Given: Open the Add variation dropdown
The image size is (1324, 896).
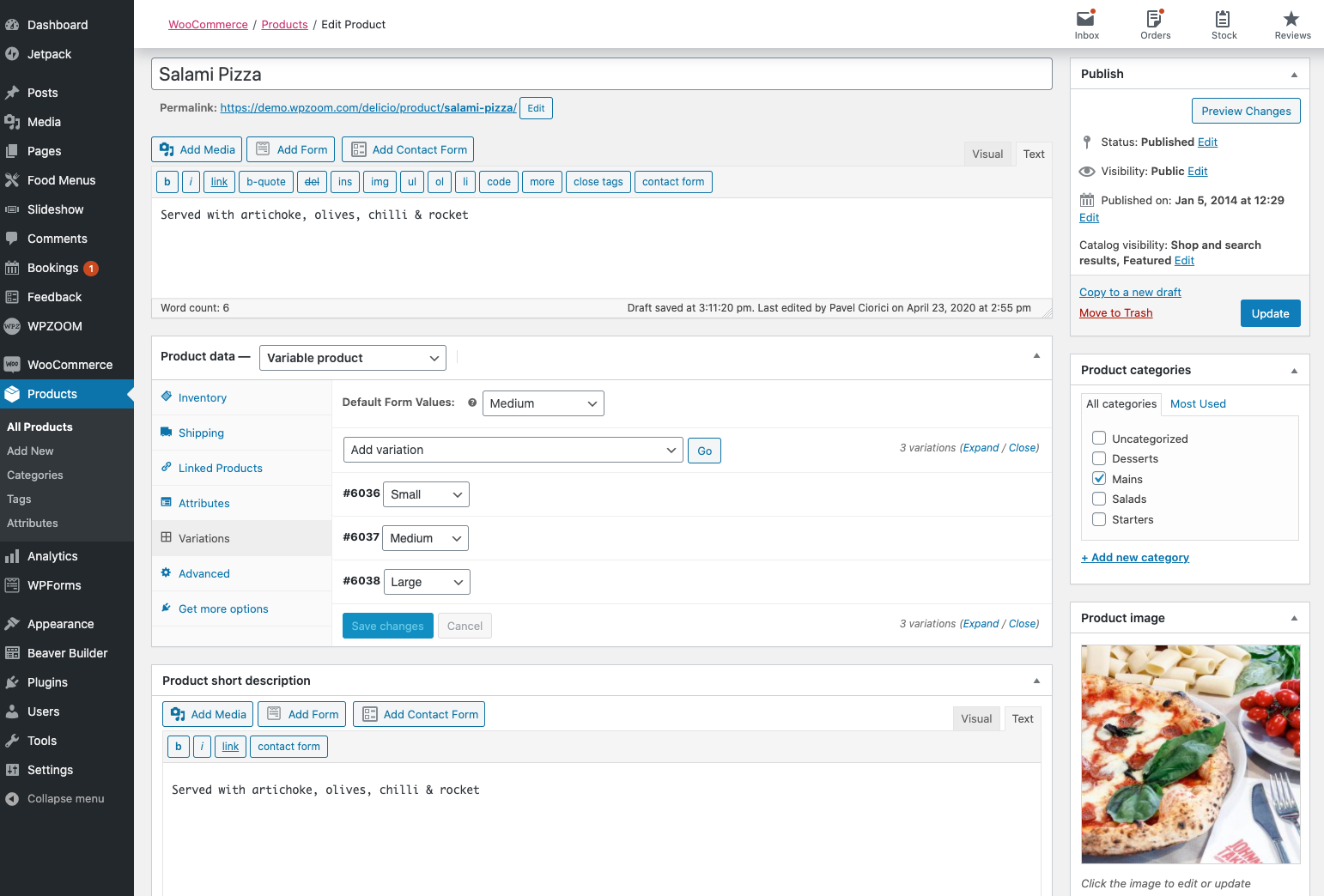Looking at the screenshot, I should pos(513,450).
